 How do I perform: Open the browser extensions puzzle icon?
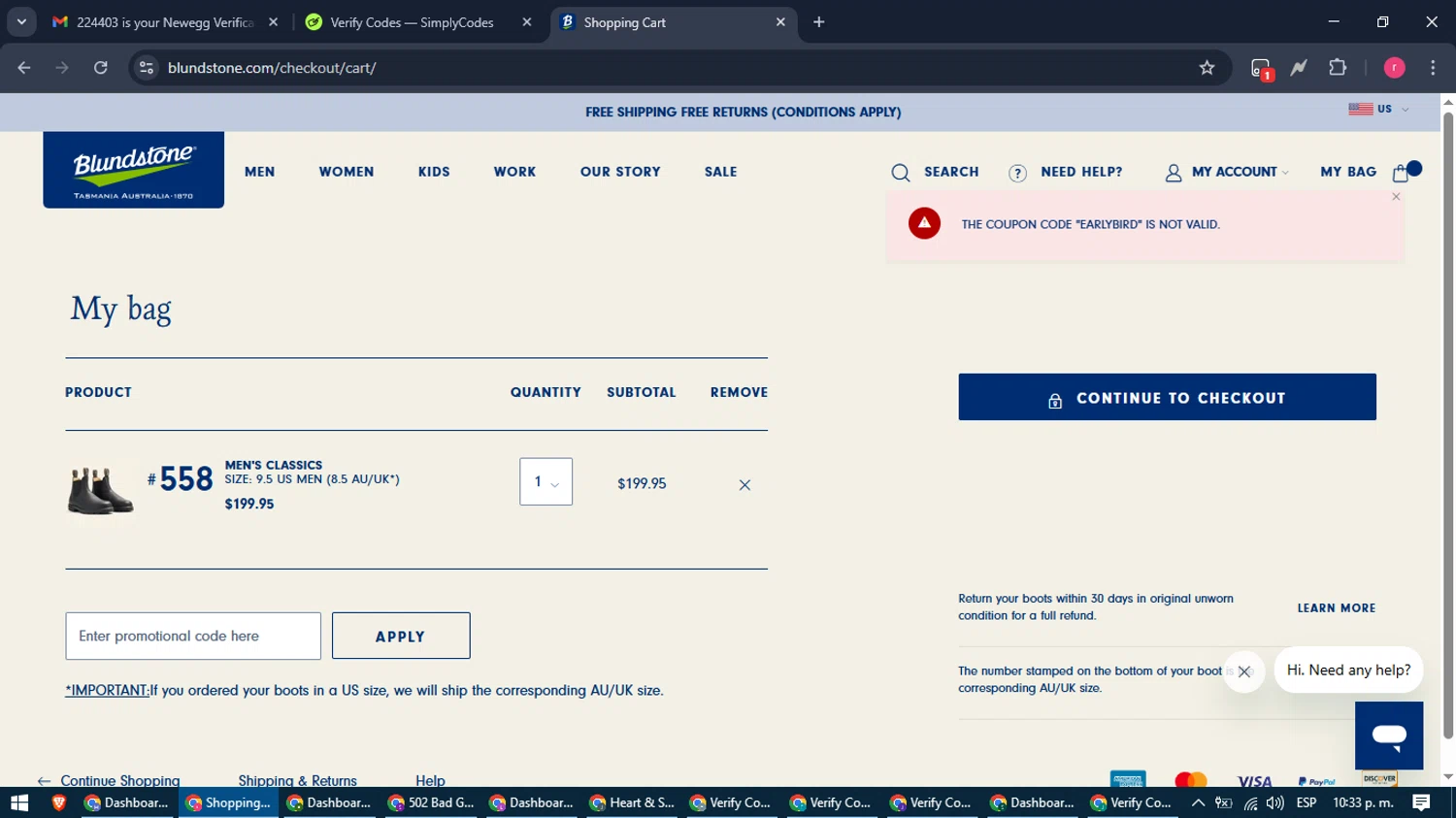[x=1338, y=68]
